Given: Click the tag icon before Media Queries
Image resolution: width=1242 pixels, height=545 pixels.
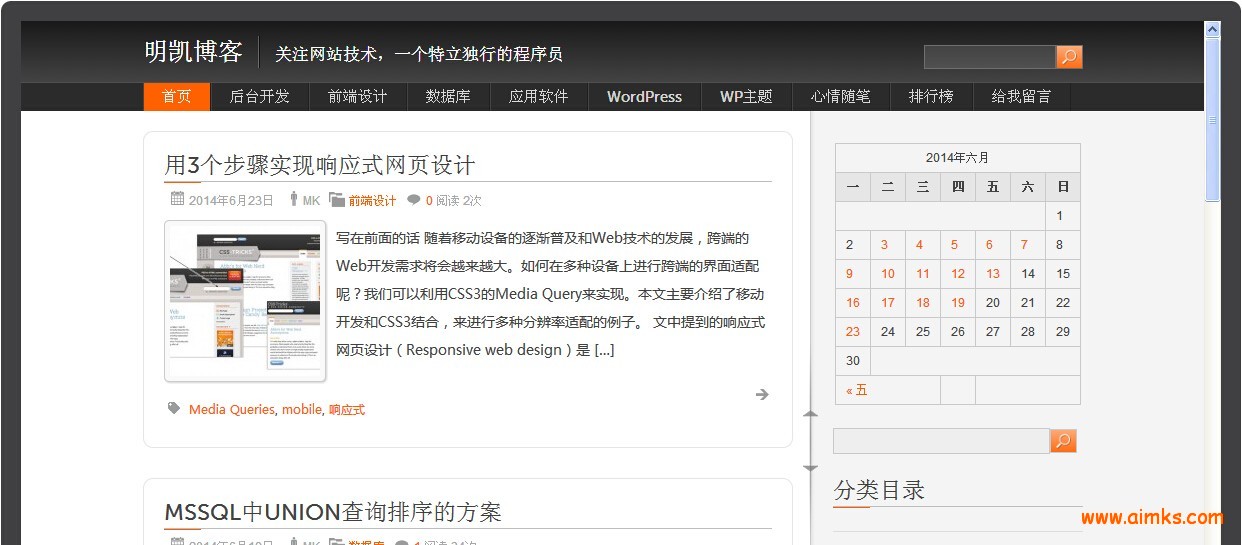Looking at the screenshot, I should [174, 408].
